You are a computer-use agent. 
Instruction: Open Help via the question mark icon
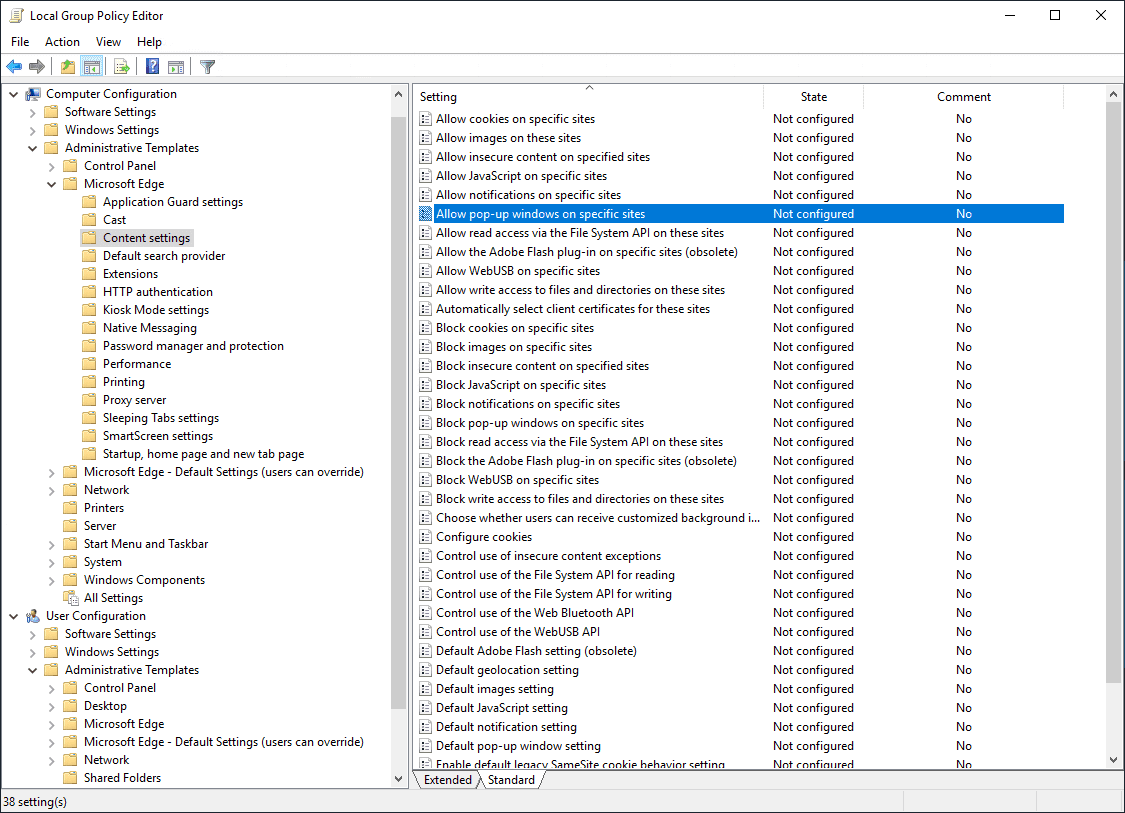click(x=153, y=67)
